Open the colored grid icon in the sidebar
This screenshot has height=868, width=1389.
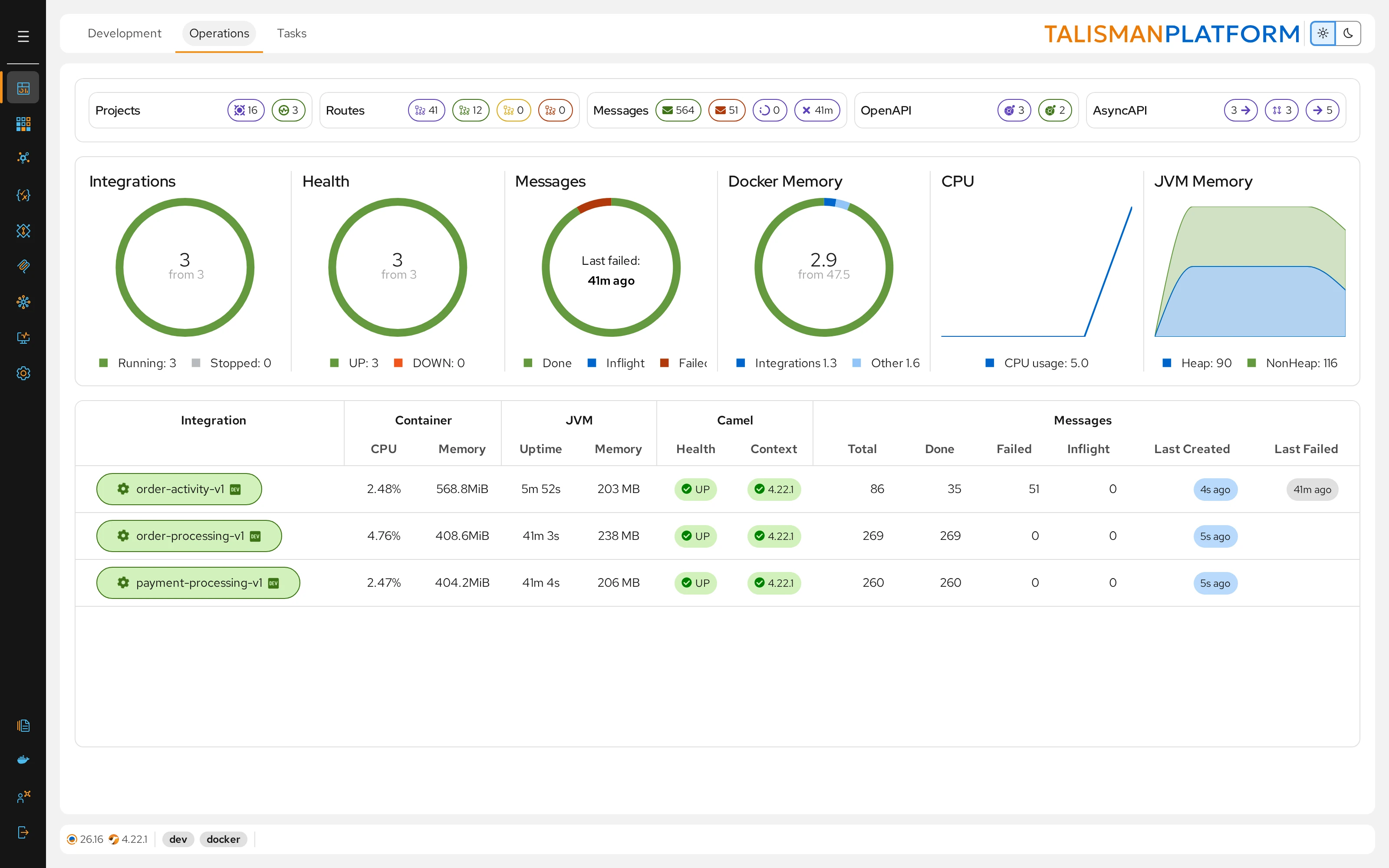[23, 123]
